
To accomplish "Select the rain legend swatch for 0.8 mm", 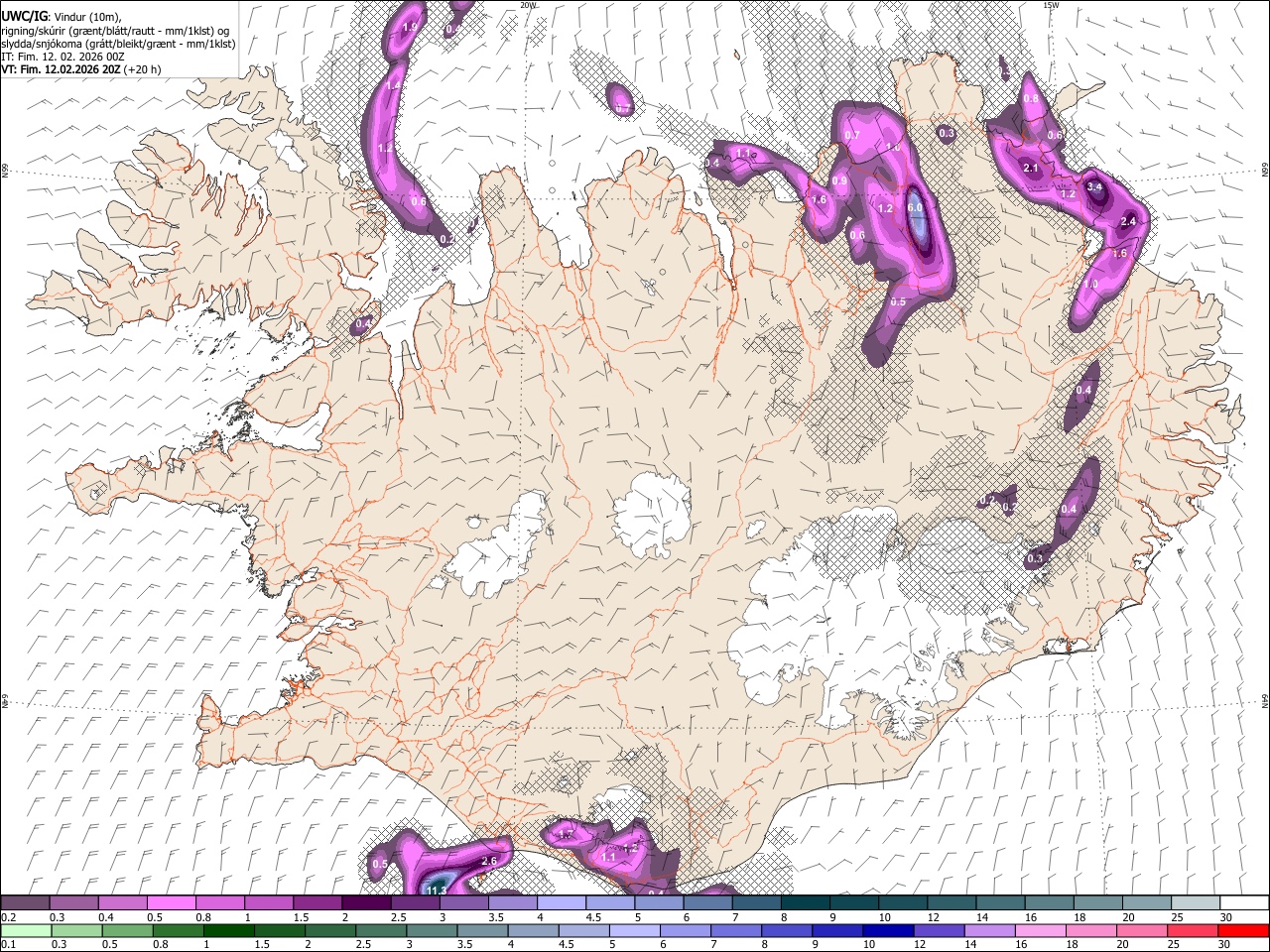I will pyautogui.click(x=178, y=931).
